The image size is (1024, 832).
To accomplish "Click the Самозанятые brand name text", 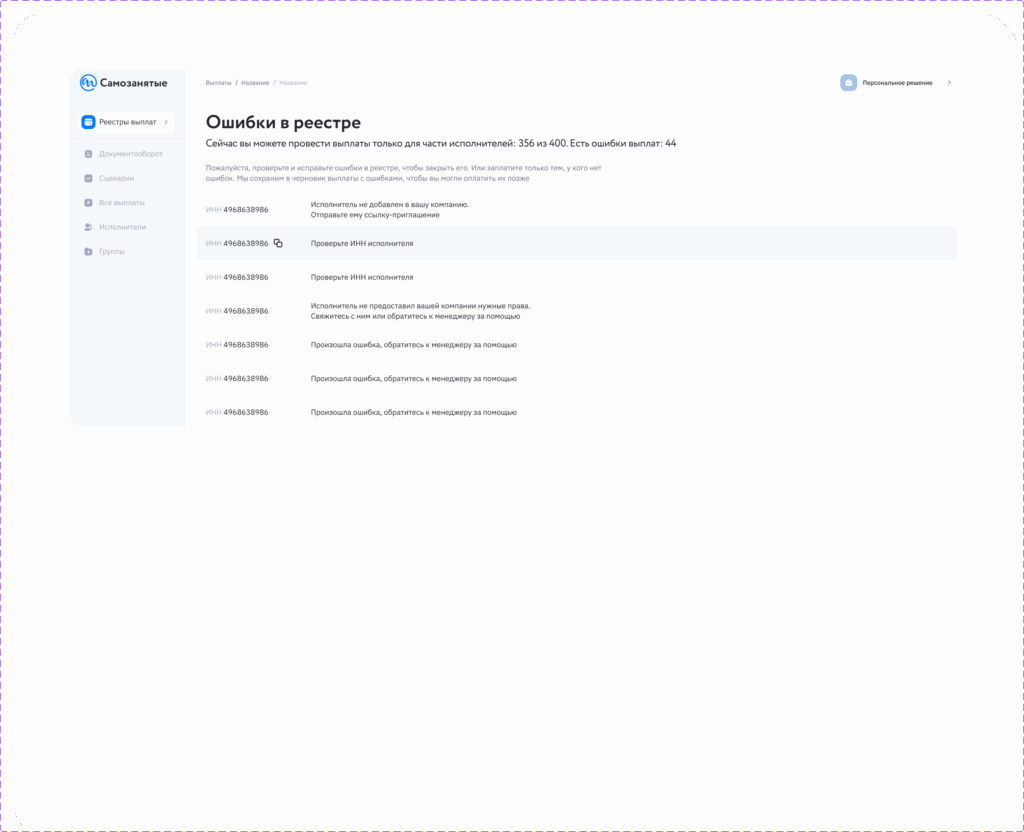I will pyautogui.click(x=133, y=83).
